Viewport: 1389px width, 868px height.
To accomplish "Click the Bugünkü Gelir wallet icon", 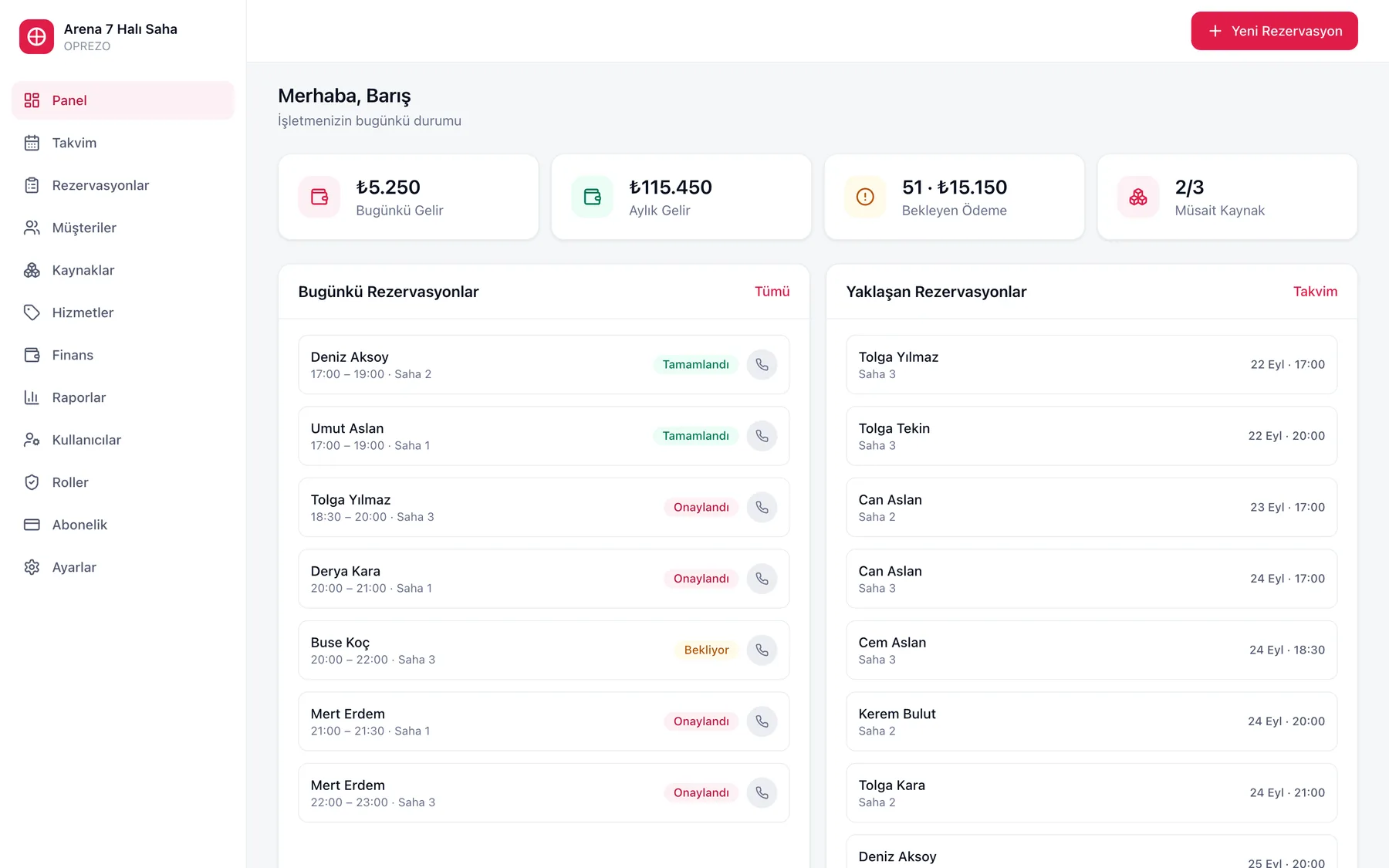I will coord(319,197).
